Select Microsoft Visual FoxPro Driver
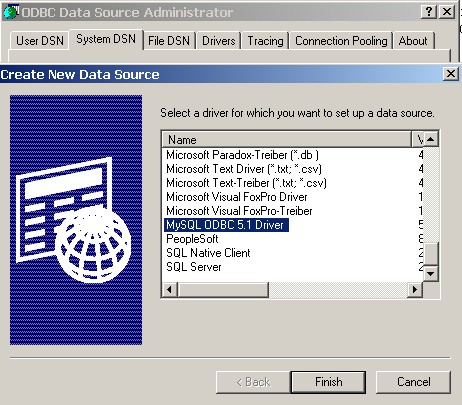462x405 pixels. coord(237,197)
